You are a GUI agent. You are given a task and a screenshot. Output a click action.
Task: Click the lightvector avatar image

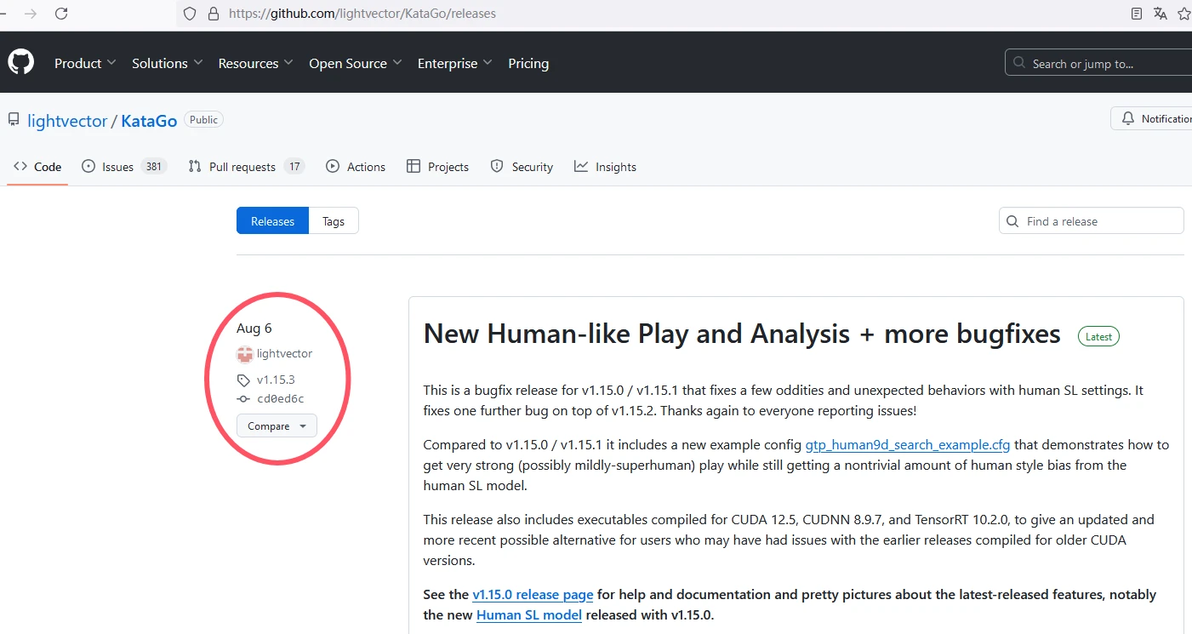click(244, 354)
